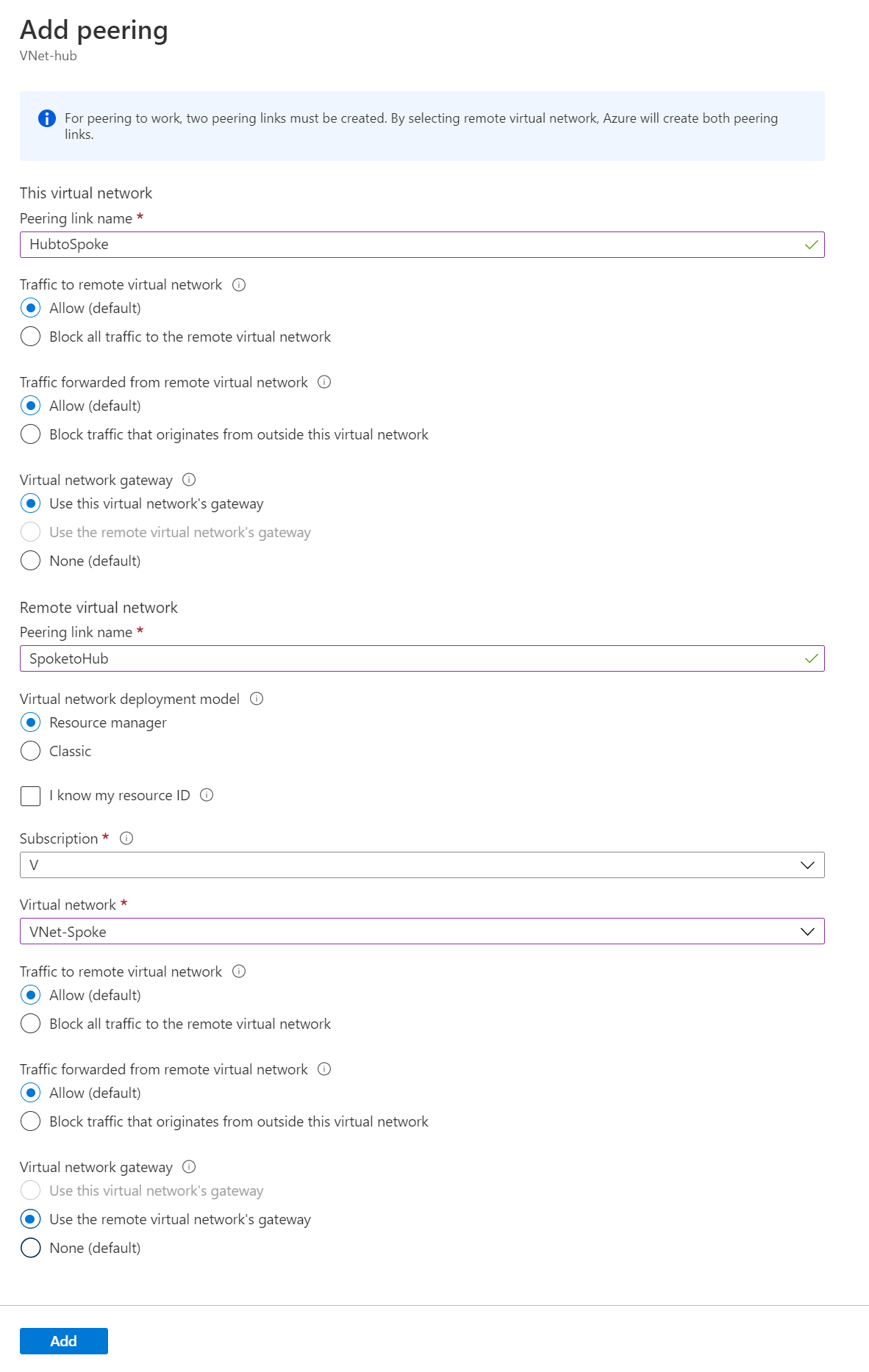Click info icon beside first Traffic to remote virtual network
Image resolution: width=869 pixels, height=1372 pixels.
(x=239, y=284)
